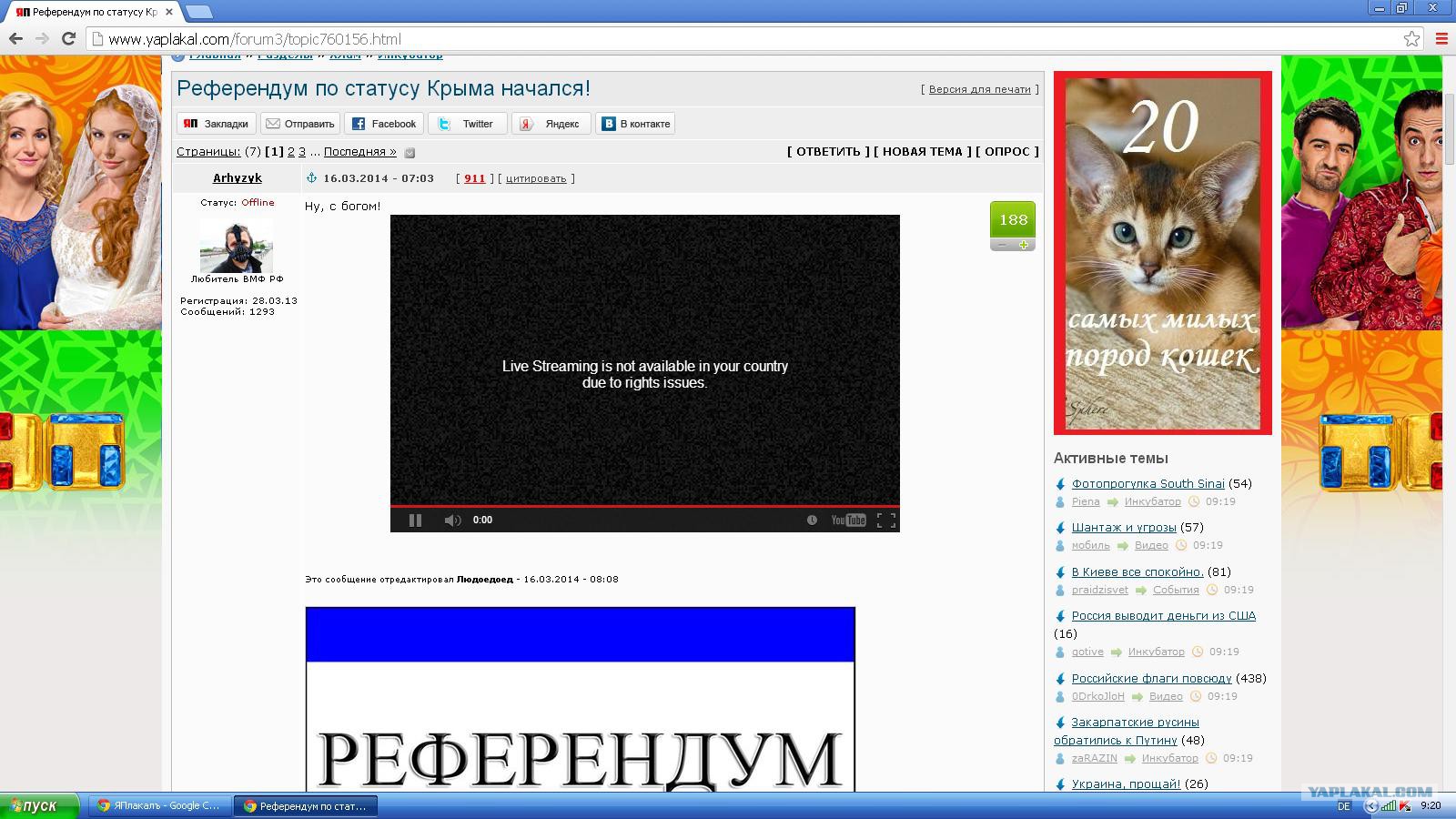Image resolution: width=1456 pixels, height=819 pixels.
Task: Open the gotive user profile
Action: tap(1087, 652)
